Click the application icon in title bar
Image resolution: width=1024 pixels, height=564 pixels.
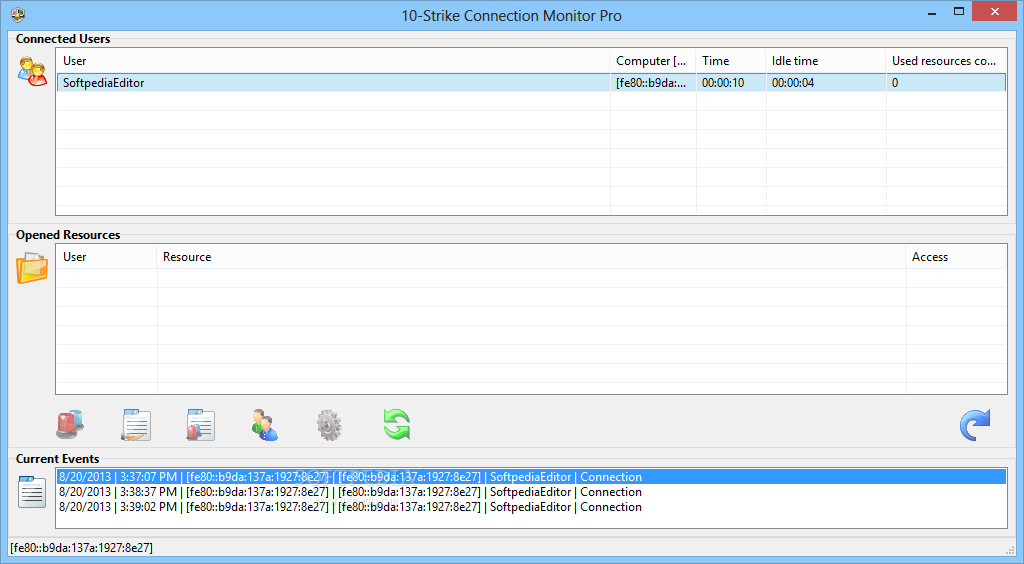click(18, 14)
